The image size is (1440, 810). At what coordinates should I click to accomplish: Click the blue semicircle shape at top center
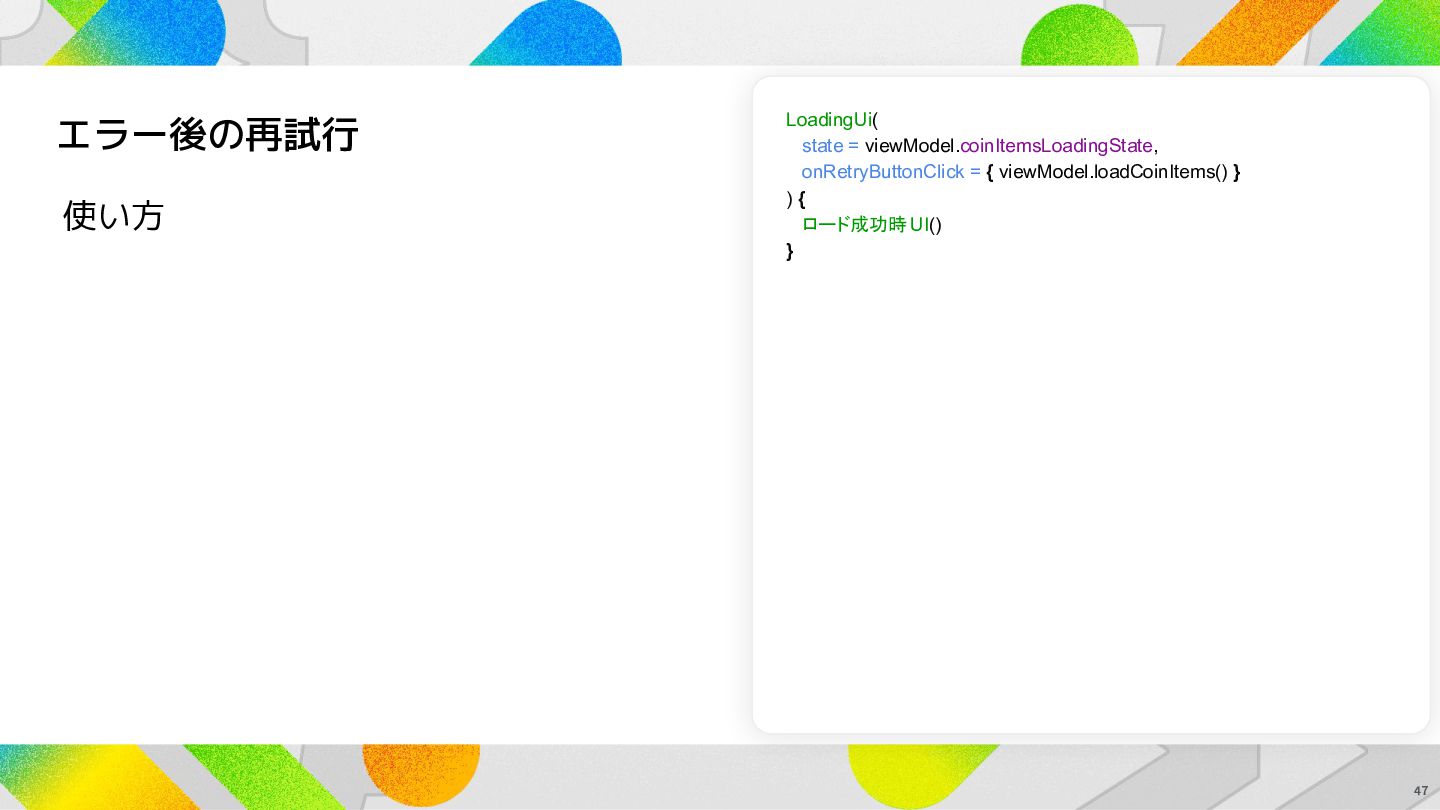(x=560, y=35)
